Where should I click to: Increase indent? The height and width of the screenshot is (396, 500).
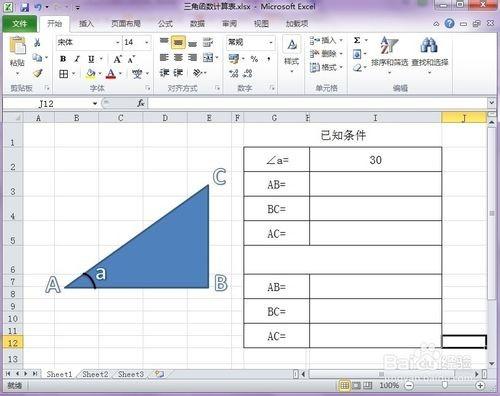click(x=178, y=73)
